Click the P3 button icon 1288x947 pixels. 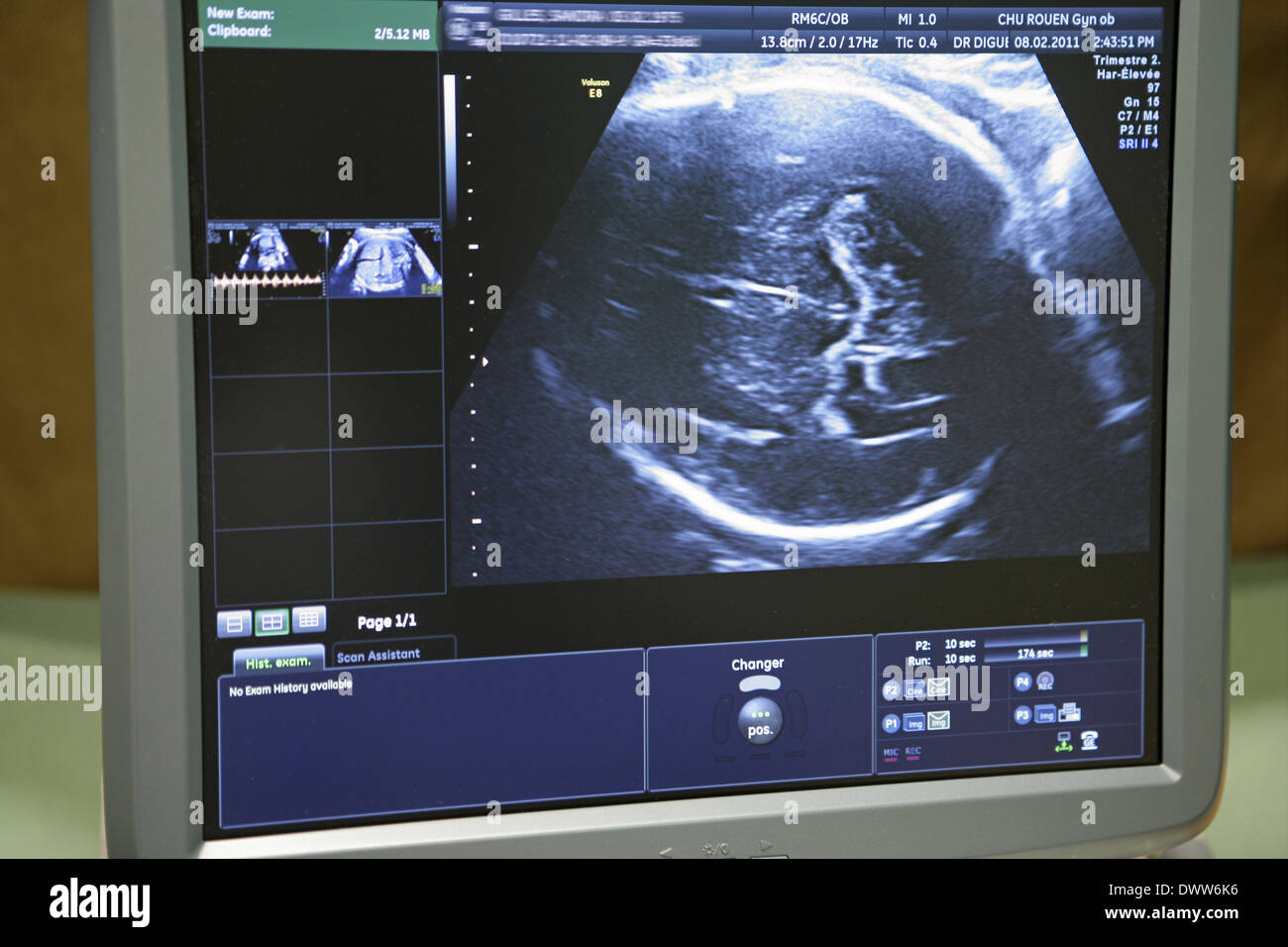1022,716
